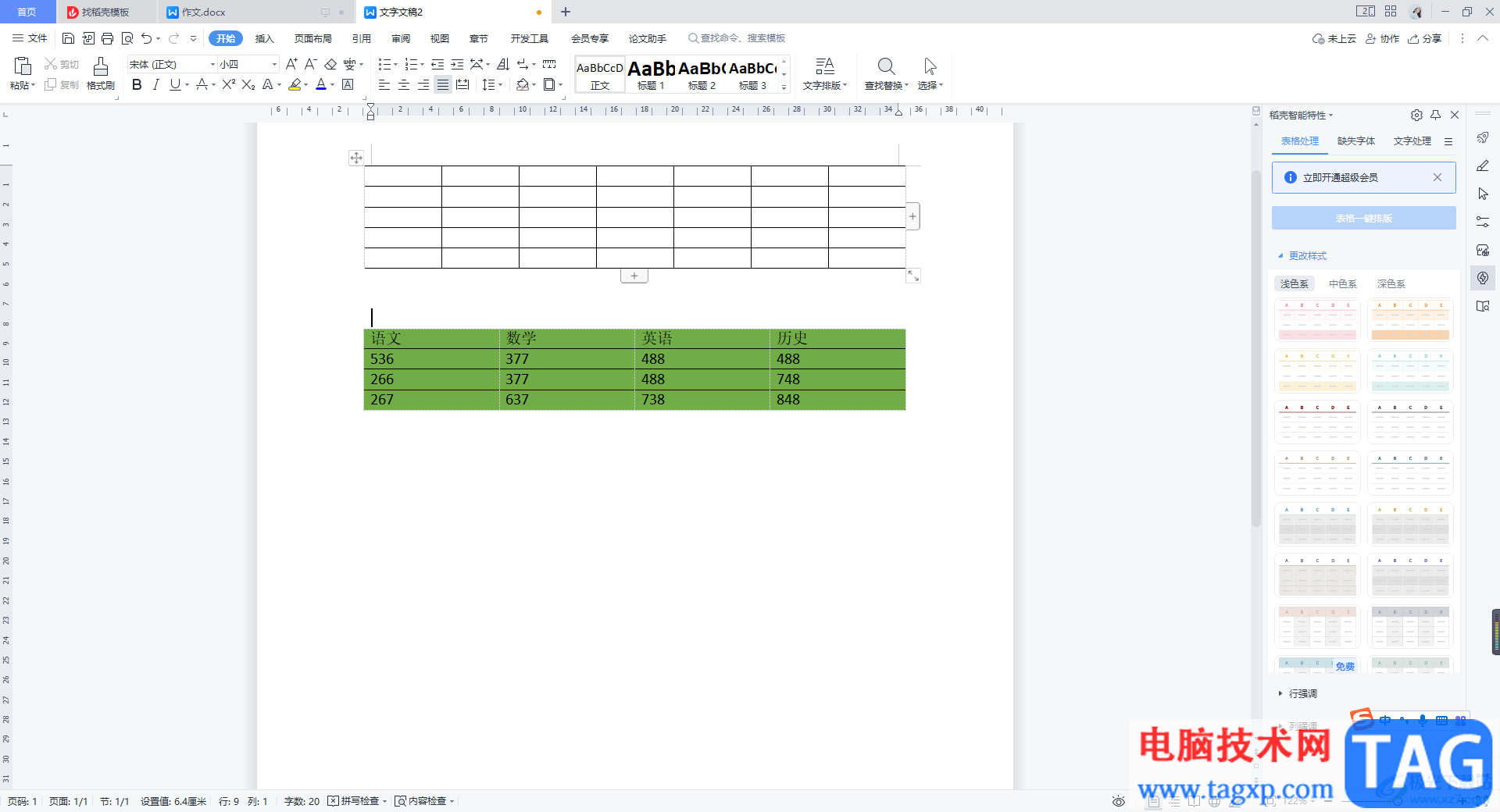Open the 审阅 ribbon tab
The width and height of the screenshot is (1500, 812).
tap(401, 38)
